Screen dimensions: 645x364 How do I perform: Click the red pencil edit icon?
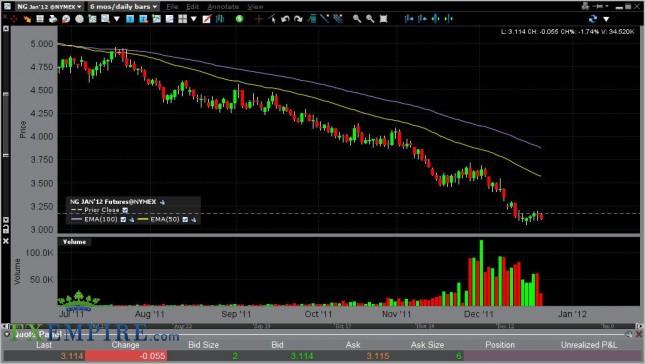click(x=207, y=19)
